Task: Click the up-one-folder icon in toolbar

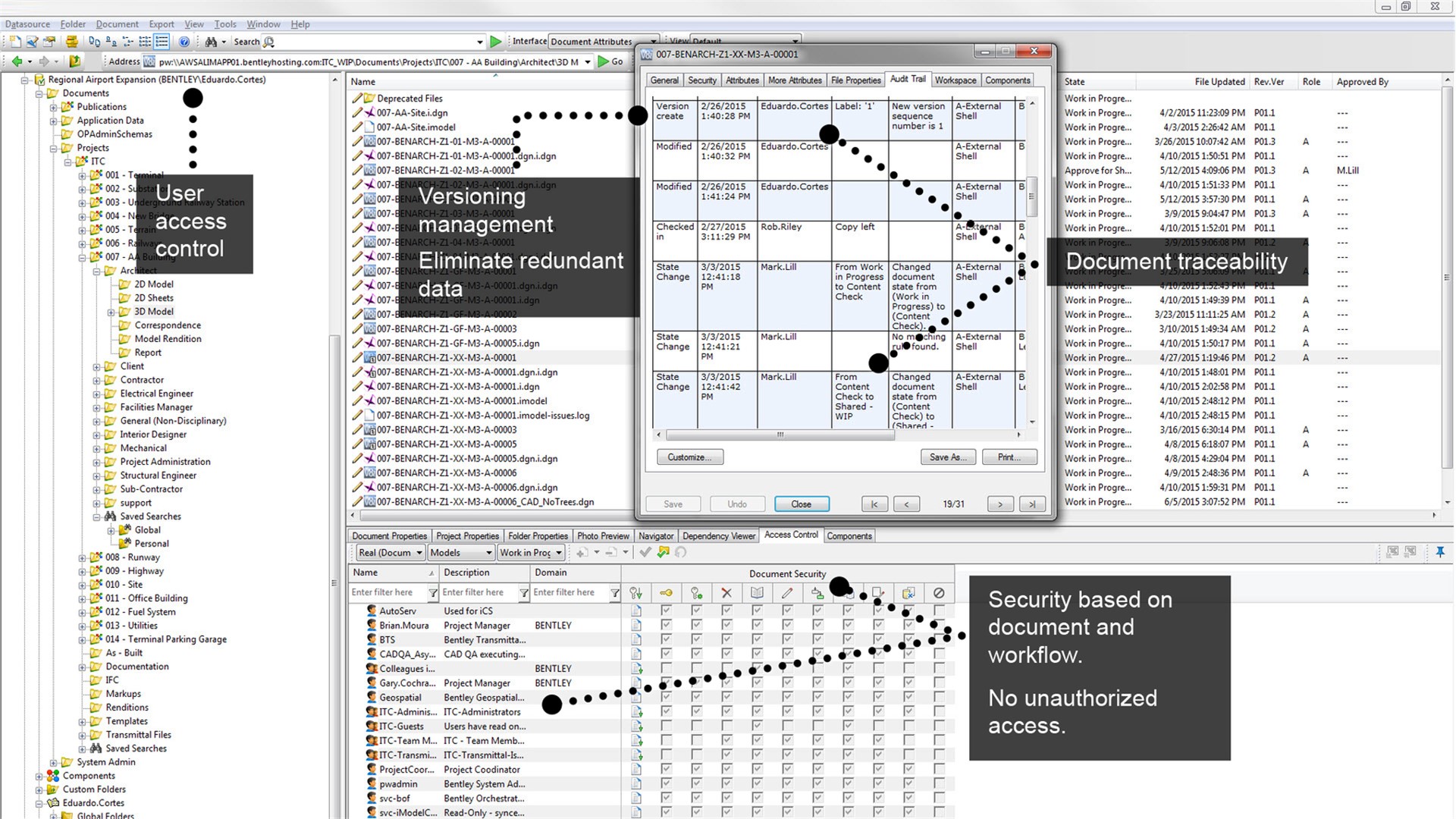Action: coord(74,61)
